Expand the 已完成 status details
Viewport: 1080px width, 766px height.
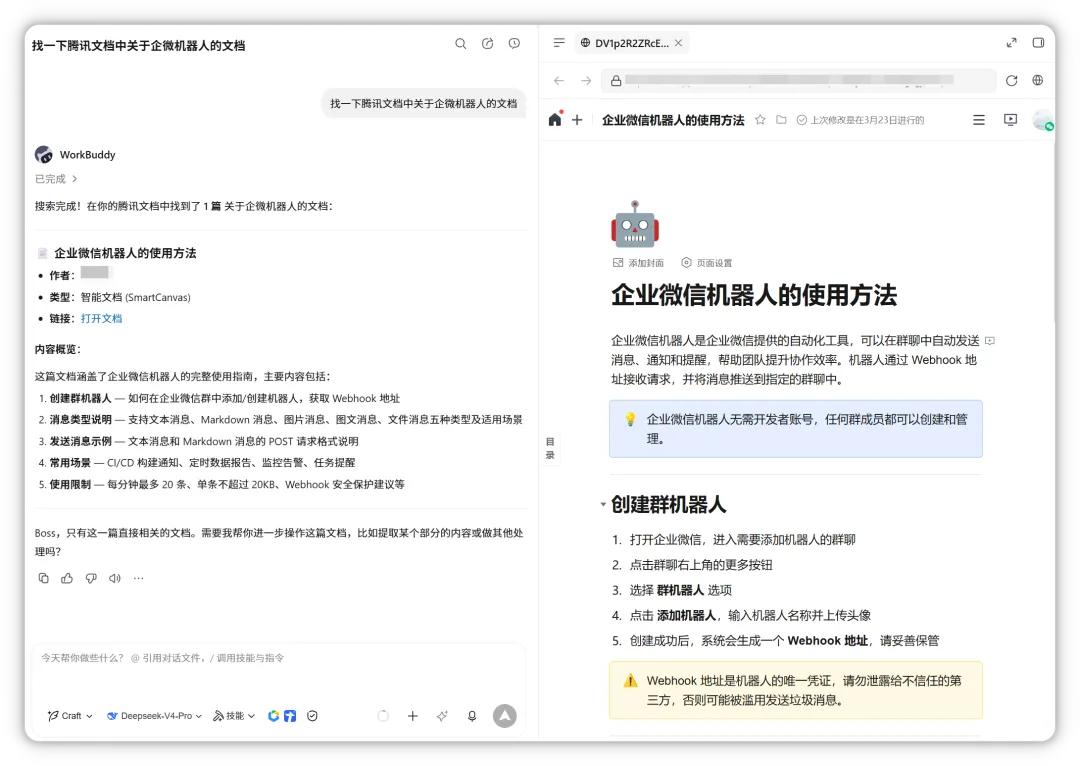pos(56,179)
